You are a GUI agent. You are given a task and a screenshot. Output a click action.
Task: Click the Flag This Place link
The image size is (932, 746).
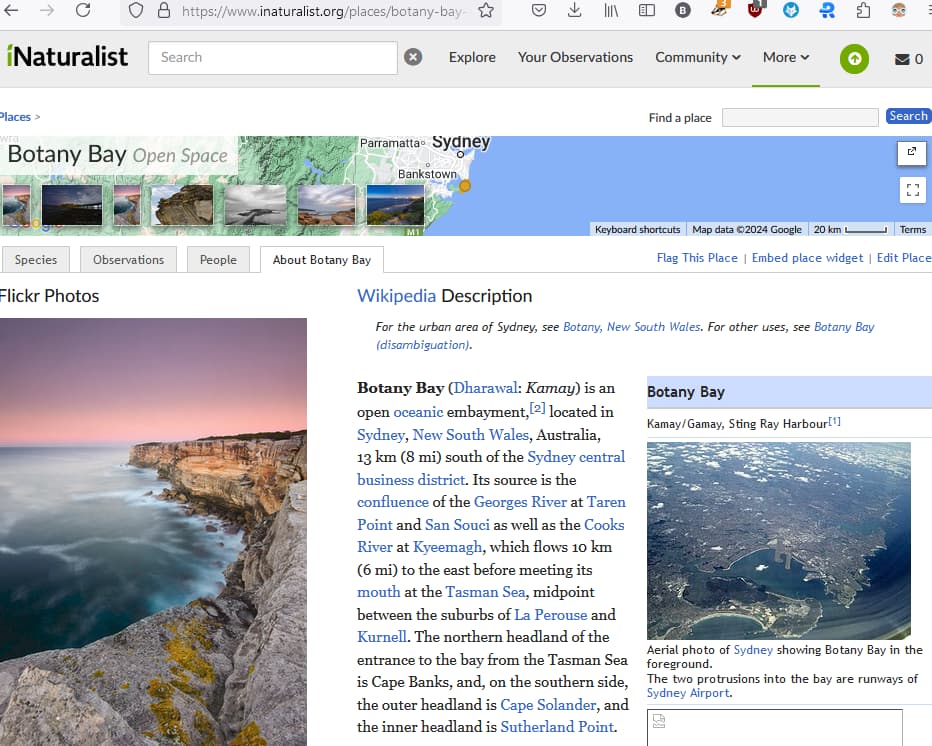[697, 257]
